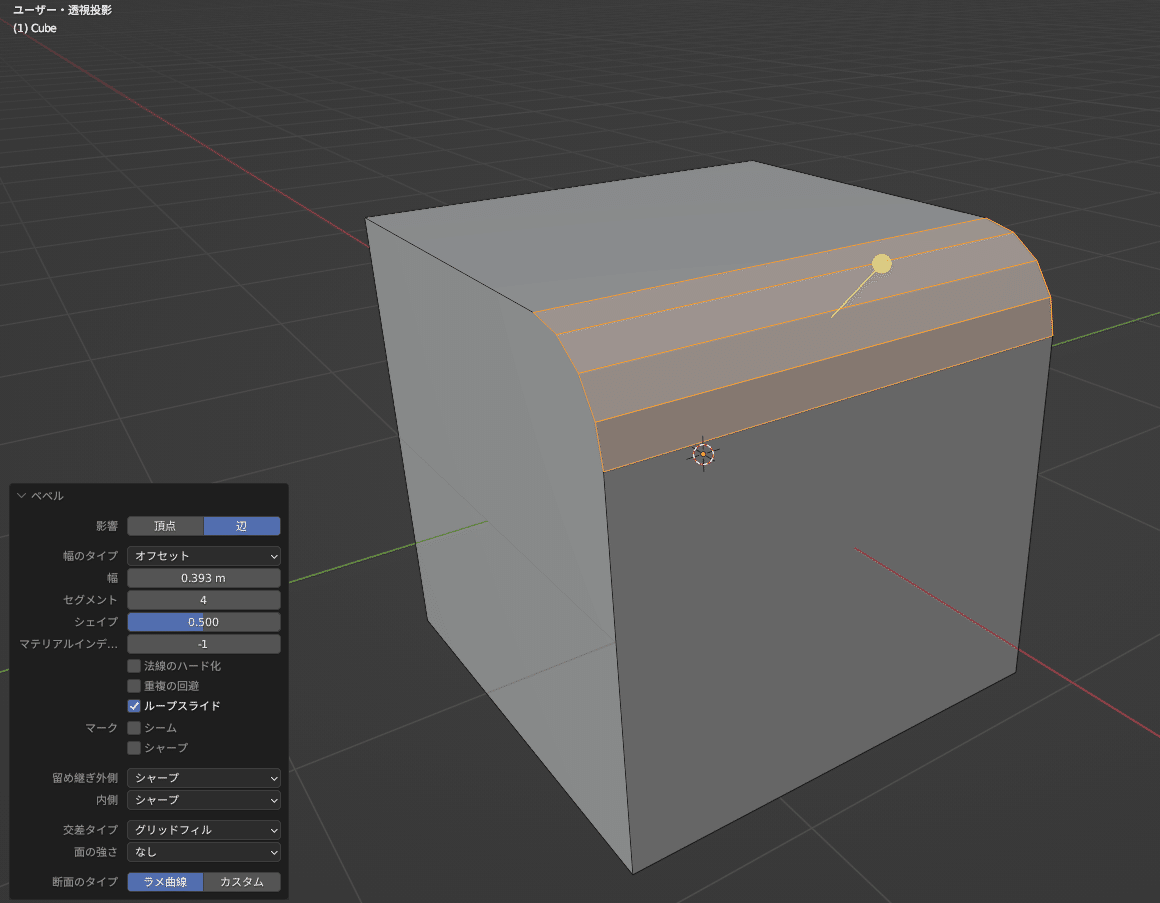Enable 法線のハード化 checkbox
This screenshot has height=903, width=1160.
click(x=134, y=666)
